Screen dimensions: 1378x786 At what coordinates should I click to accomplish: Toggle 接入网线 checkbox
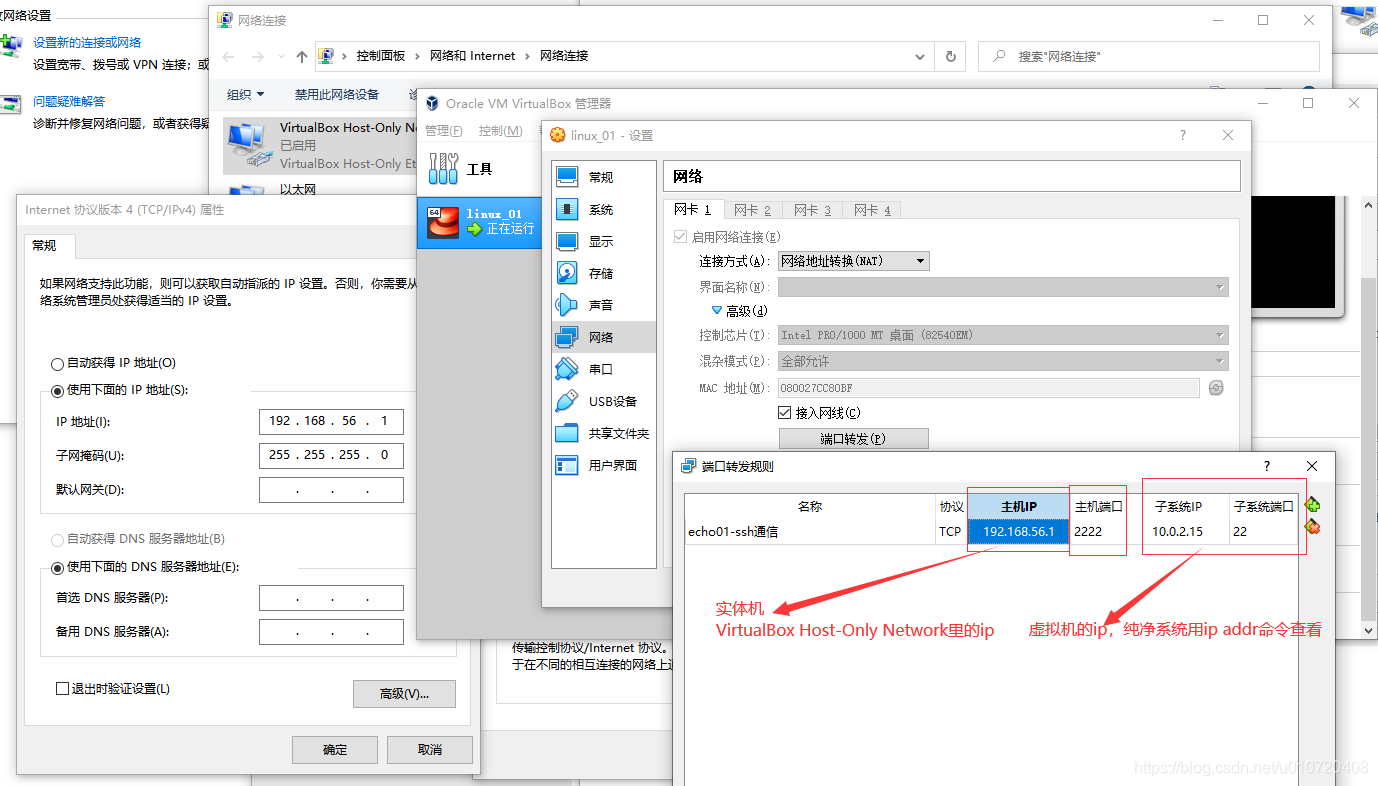click(x=785, y=413)
